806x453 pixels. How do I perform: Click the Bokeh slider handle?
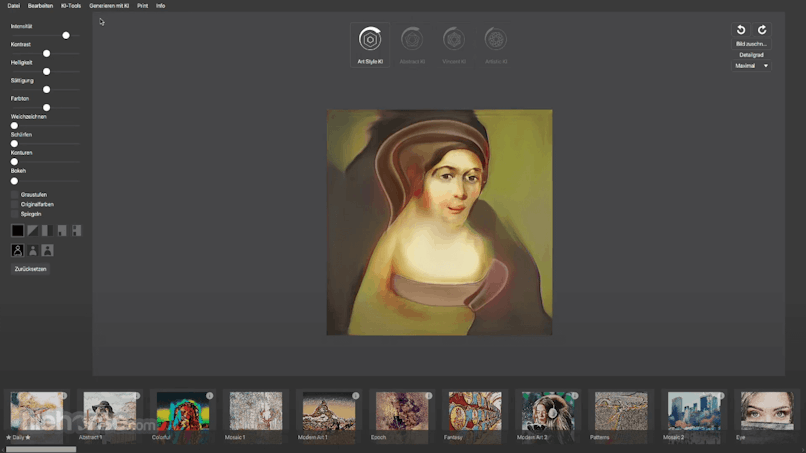[14, 181]
